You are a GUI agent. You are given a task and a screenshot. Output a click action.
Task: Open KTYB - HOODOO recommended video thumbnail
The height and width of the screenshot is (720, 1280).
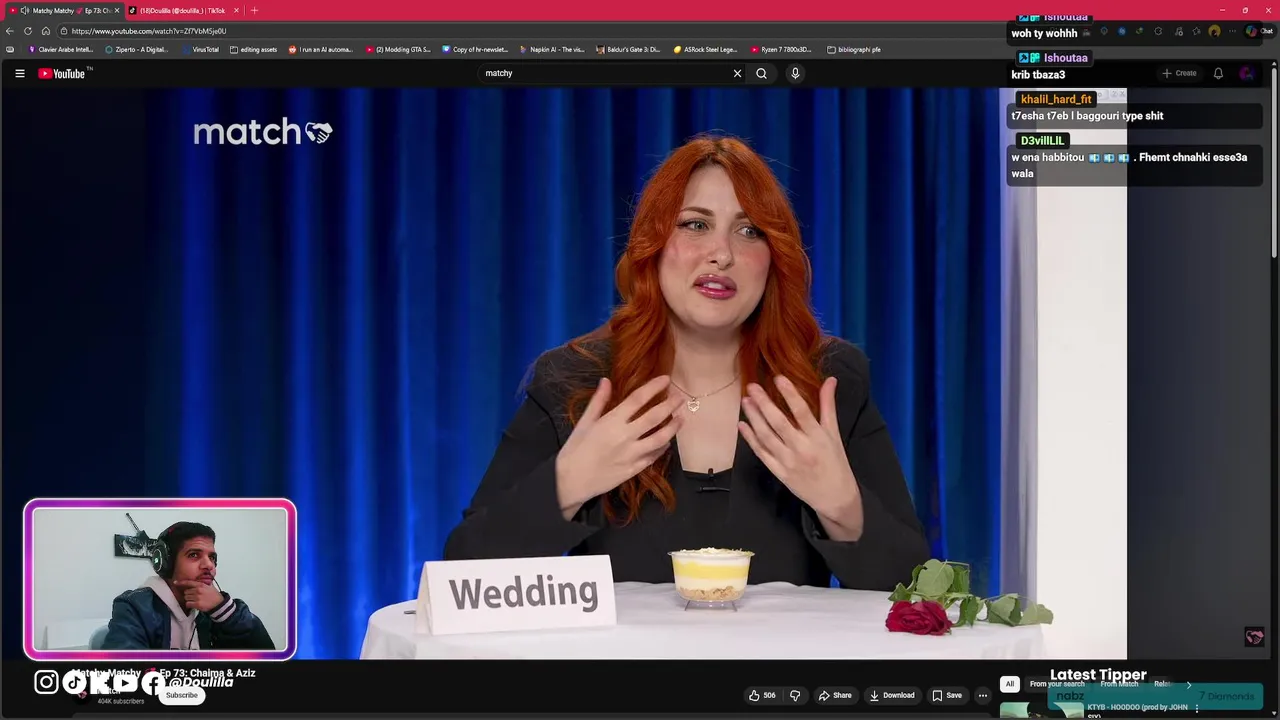[x=1042, y=710]
